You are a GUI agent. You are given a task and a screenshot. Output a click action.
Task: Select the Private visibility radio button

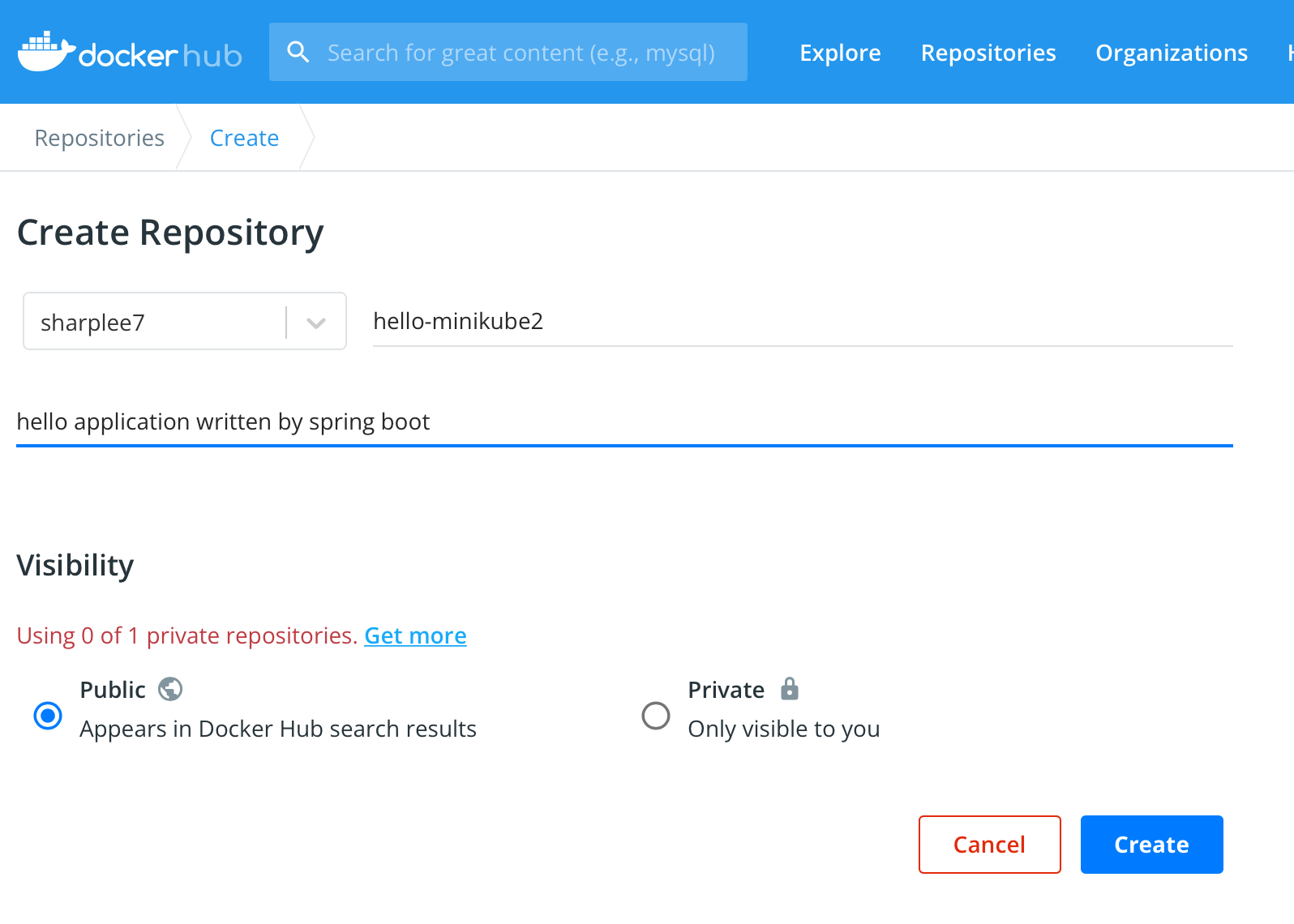pyautogui.click(x=656, y=716)
